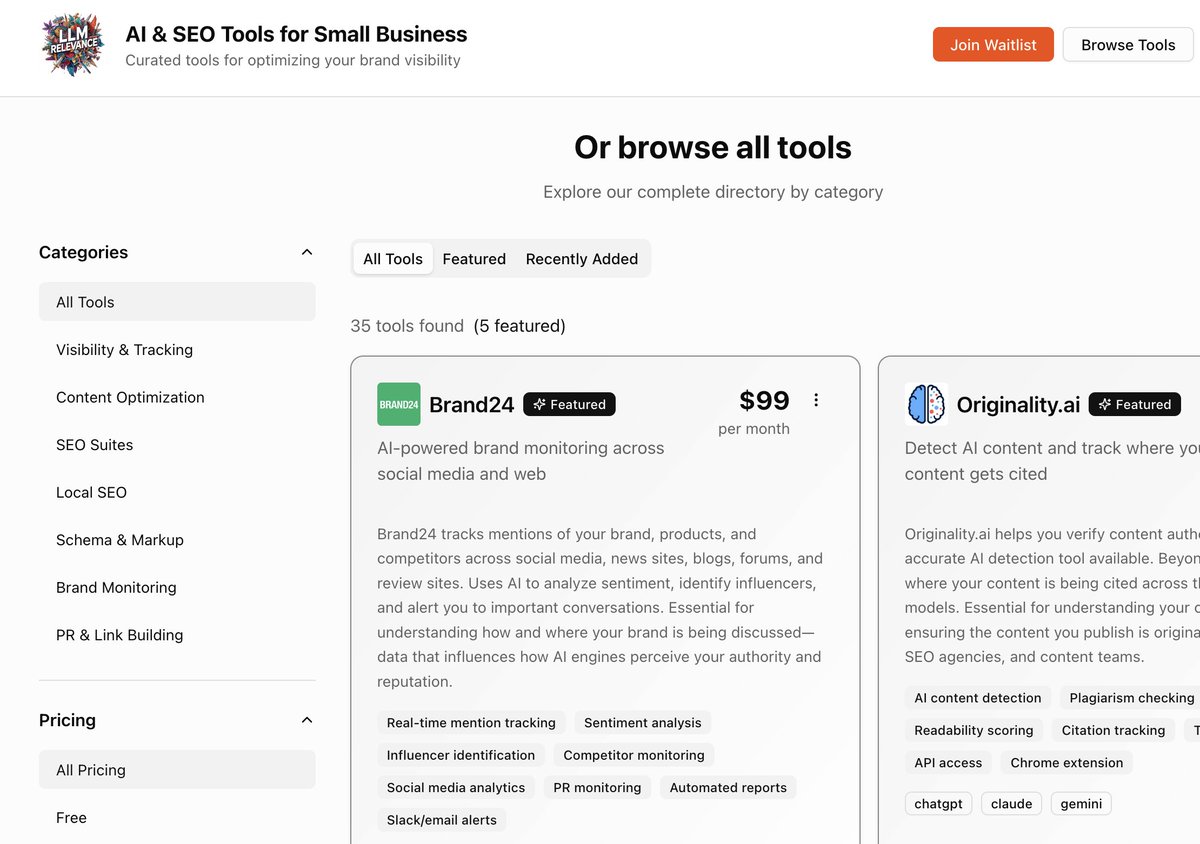Select All Pricing filter
Viewport: 1200px width, 844px height.
point(177,770)
